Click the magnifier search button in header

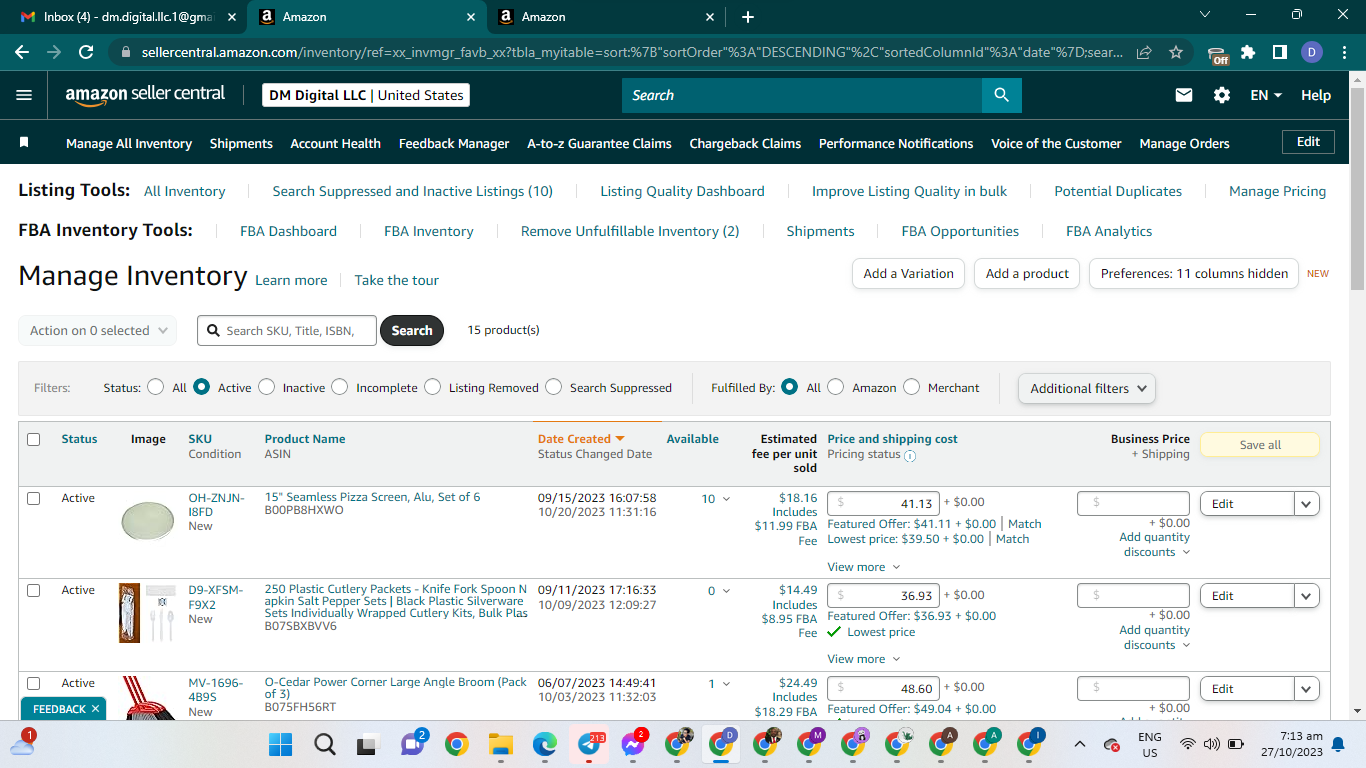(x=1001, y=95)
